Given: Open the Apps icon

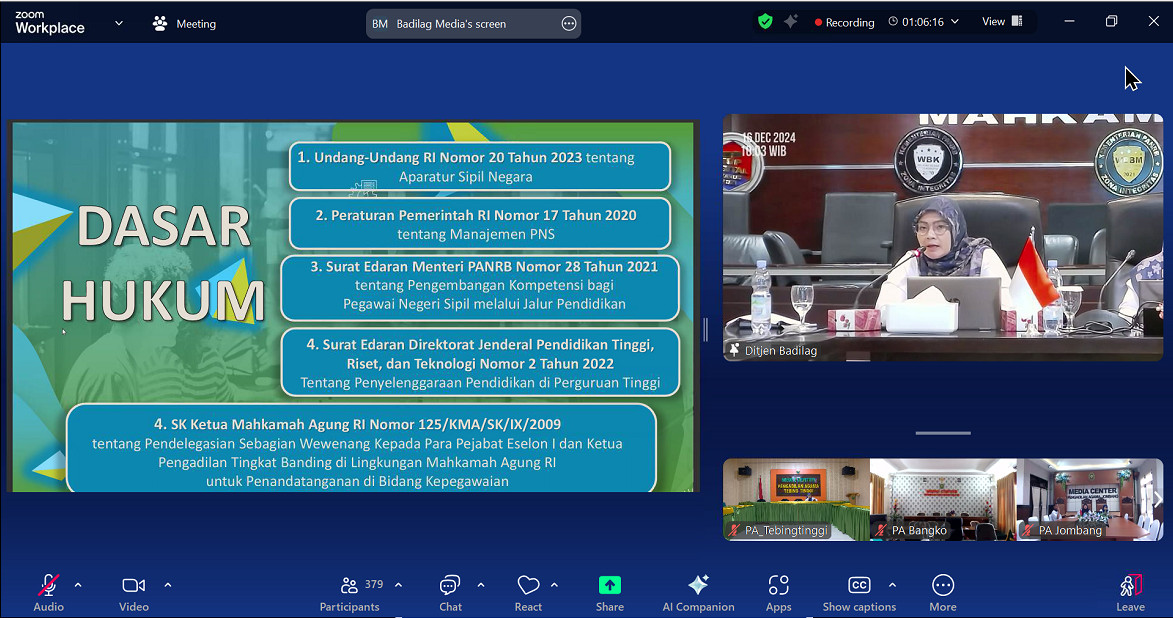Looking at the screenshot, I should pos(778,586).
